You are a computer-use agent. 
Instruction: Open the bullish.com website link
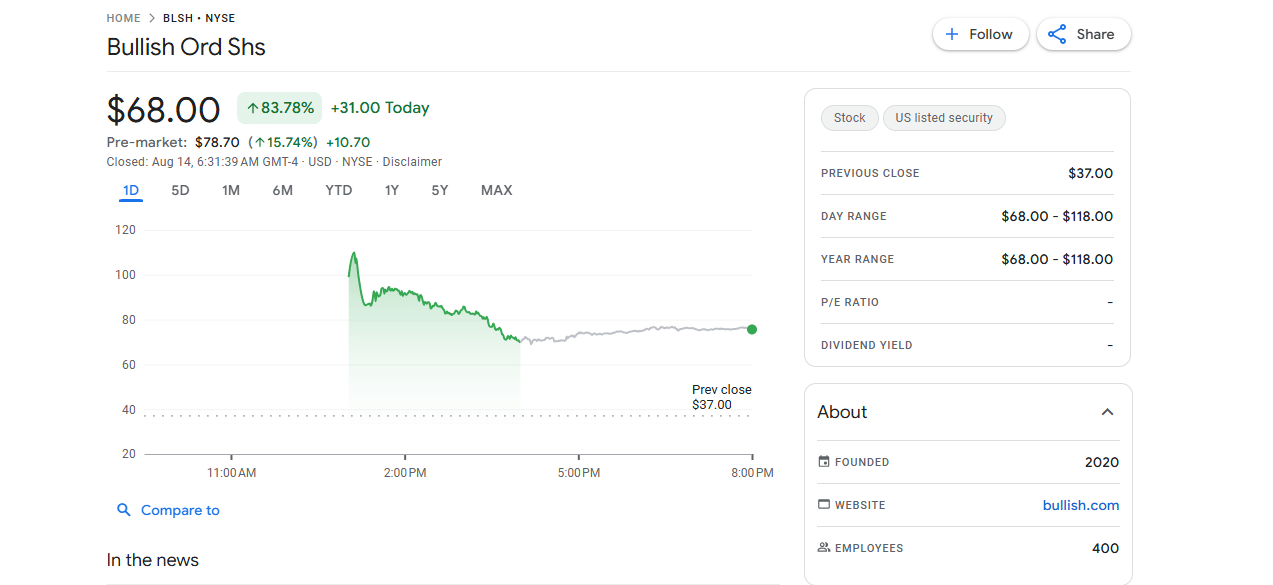1080,505
